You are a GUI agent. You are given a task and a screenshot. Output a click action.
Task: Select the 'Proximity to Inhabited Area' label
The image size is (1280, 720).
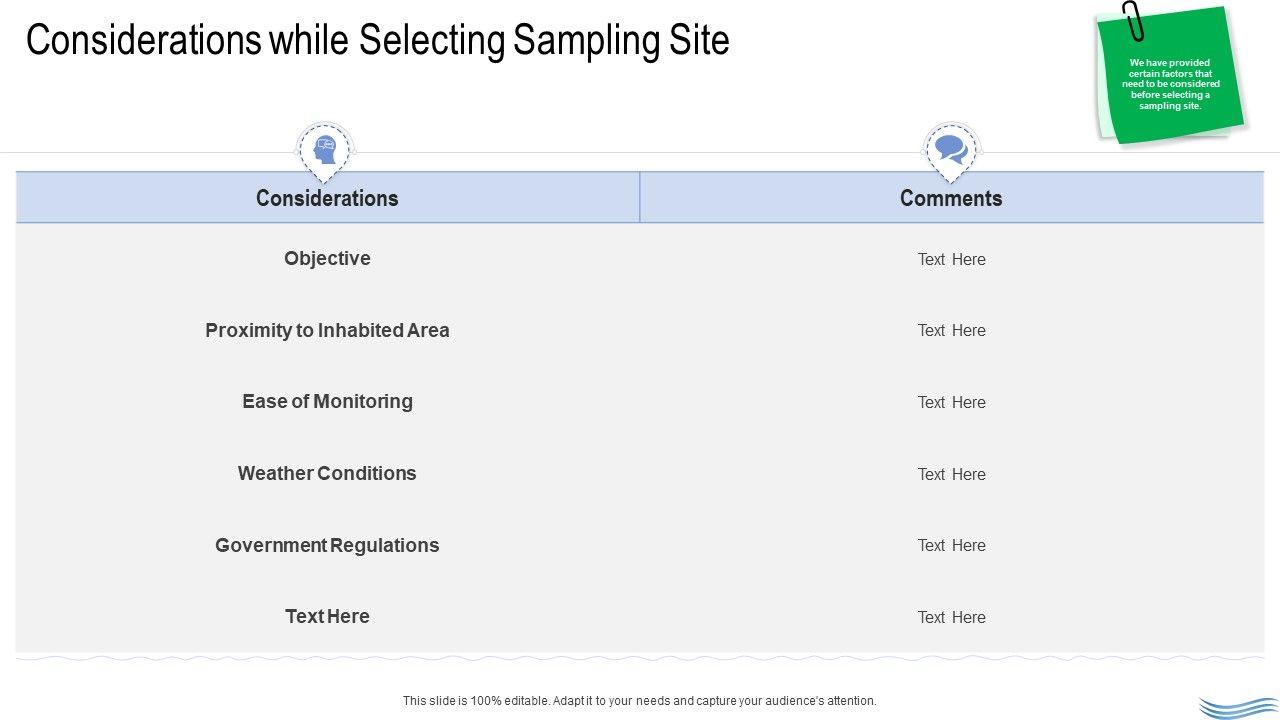click(x=327, y=330)
